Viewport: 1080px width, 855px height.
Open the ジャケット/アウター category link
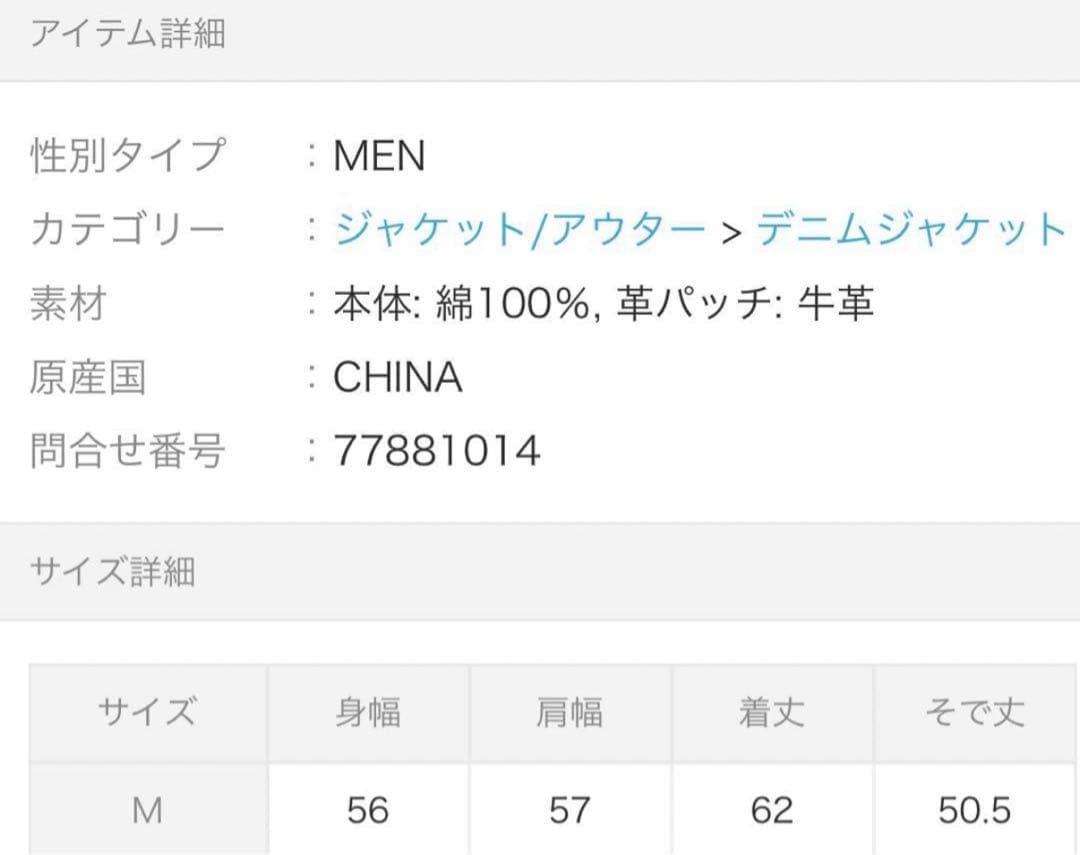(516, 228)
